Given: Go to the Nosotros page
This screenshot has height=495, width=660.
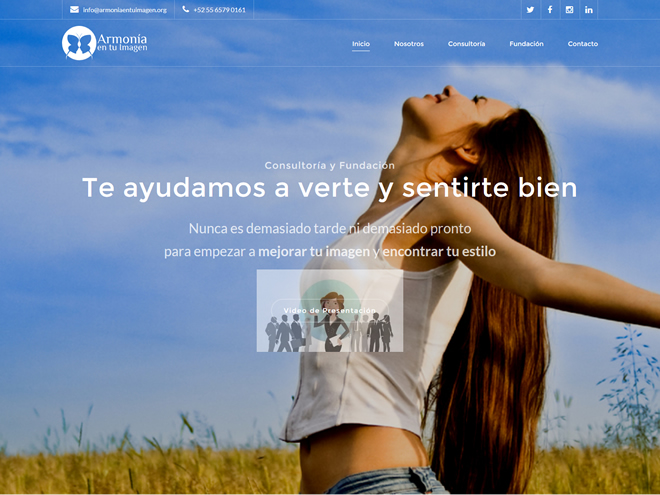Looking at the screenshot, I should tap(408, 44).
